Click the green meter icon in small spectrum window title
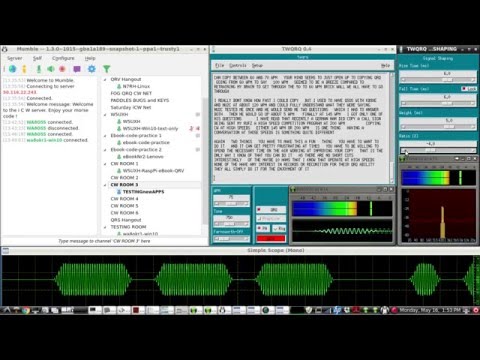The image size is (480, 360). pyautogui.click(x=403, y=159)
